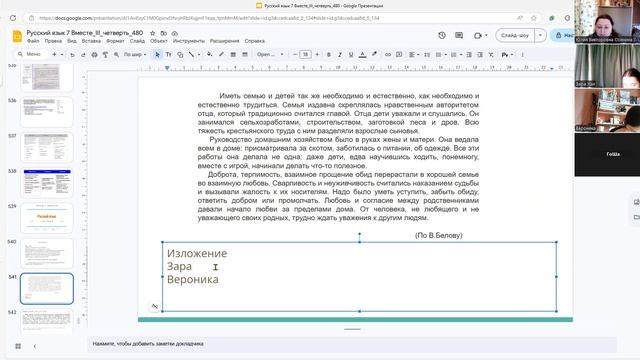Screen dimensions: 640x360
Task: Click the highlight color marker icon
Action: coord(374,55)
